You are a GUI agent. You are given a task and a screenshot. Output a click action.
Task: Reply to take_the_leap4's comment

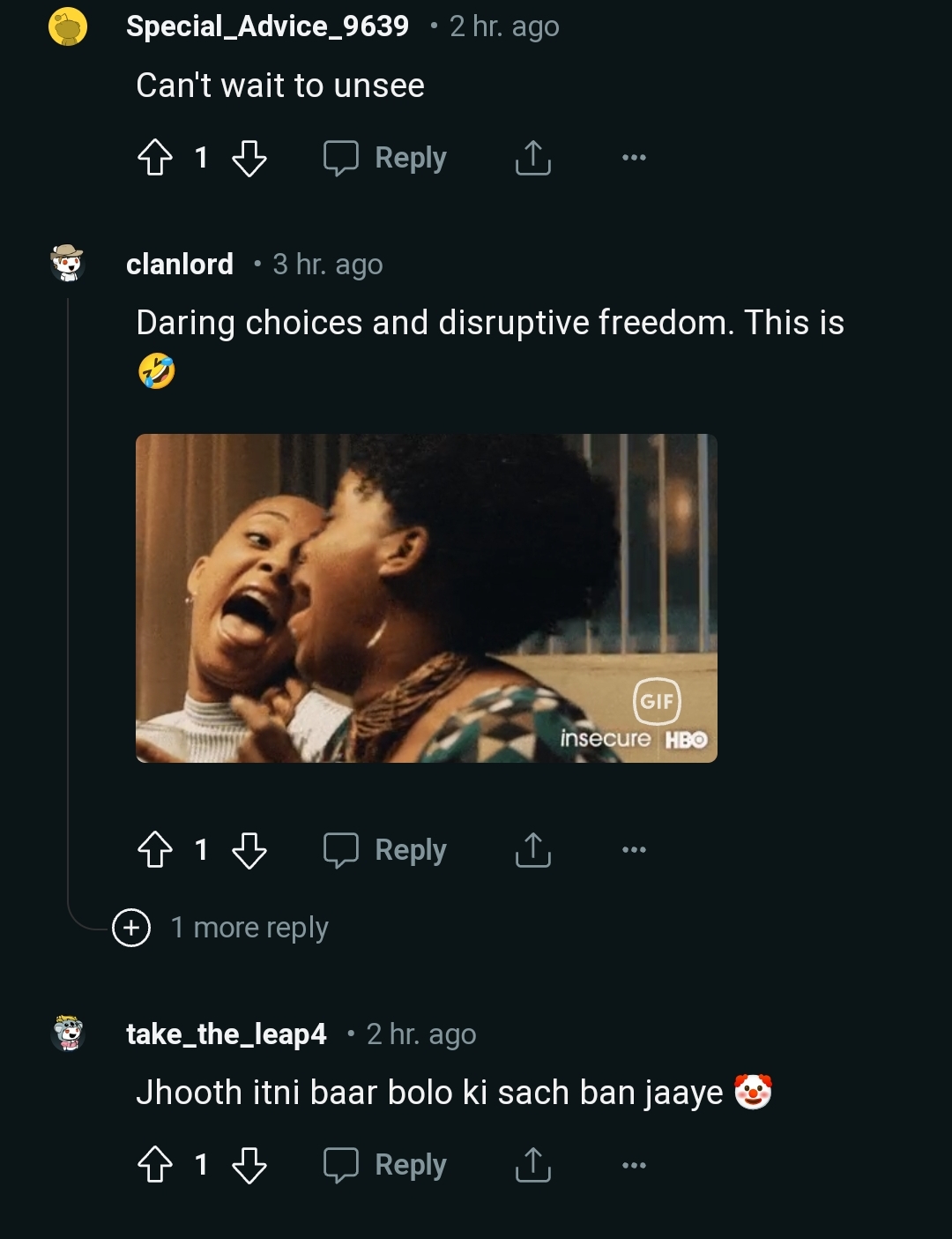click(386, 1165)
